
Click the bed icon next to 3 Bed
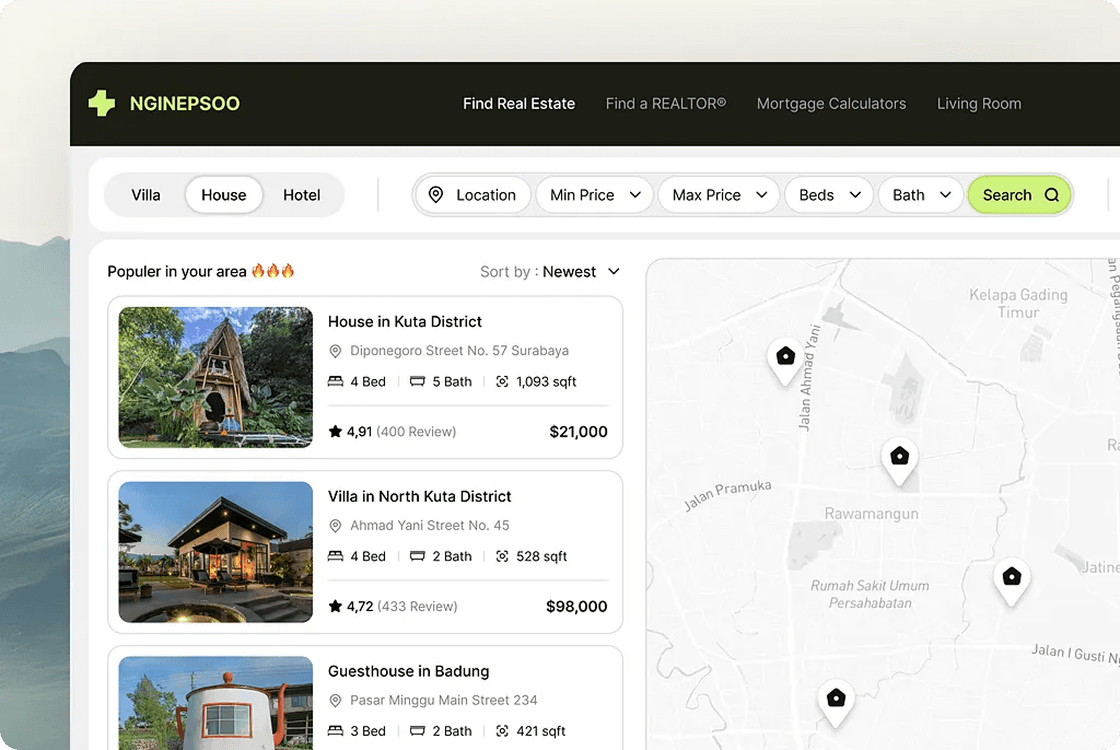335,731
